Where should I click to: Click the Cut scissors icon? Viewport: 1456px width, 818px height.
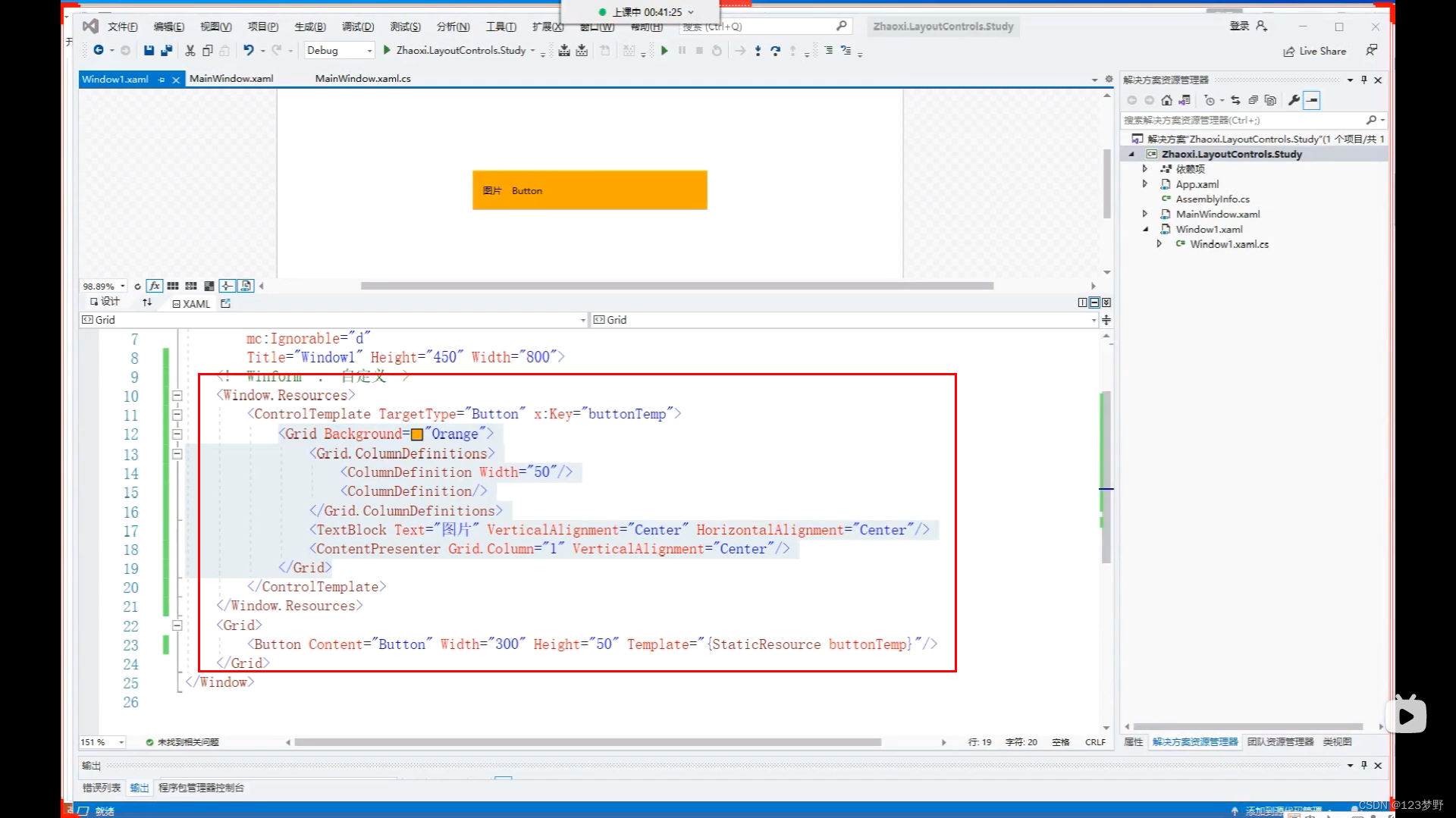[190, 51]
